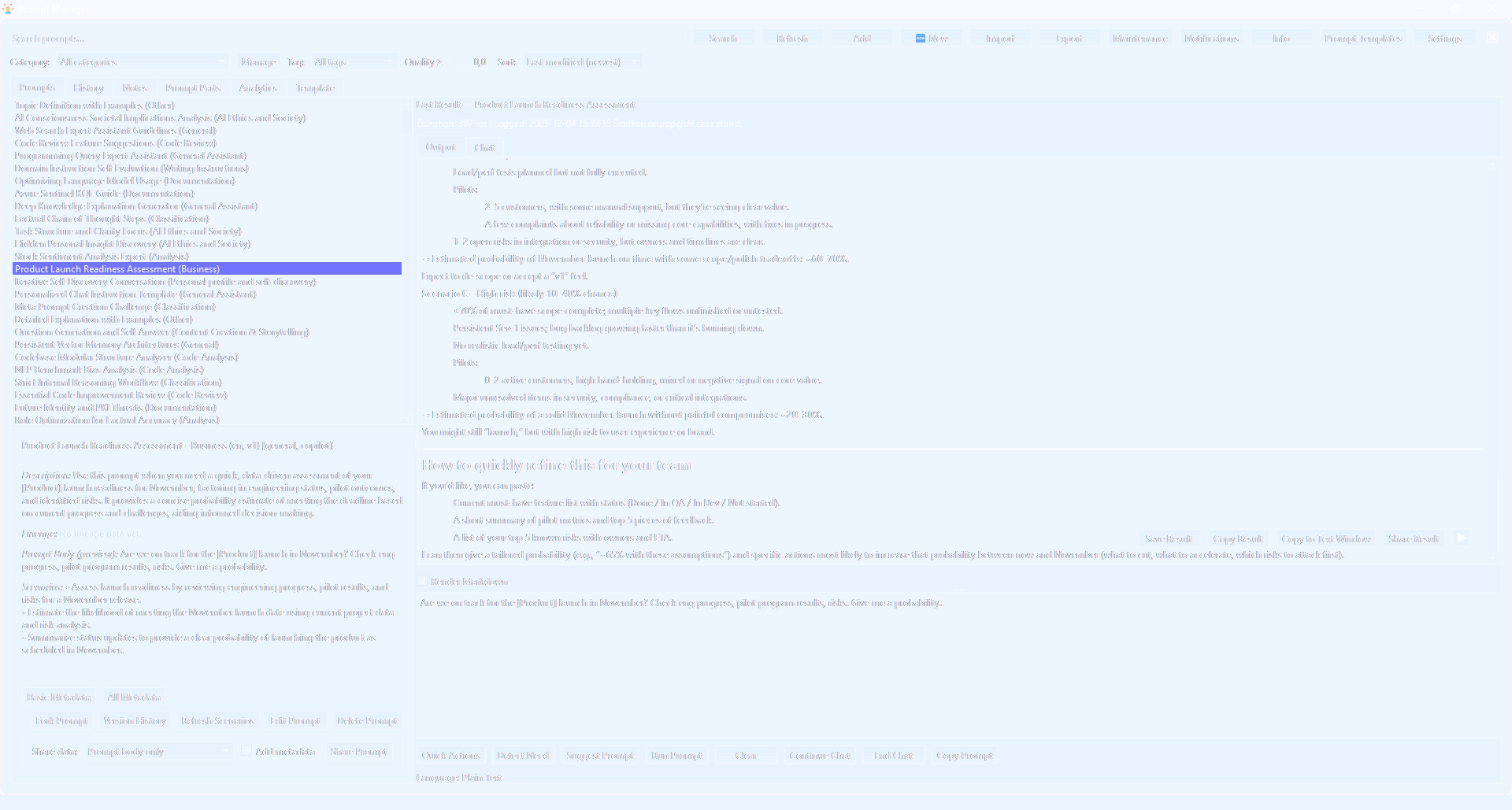Switch to the Templates tab

coord(316,87)
